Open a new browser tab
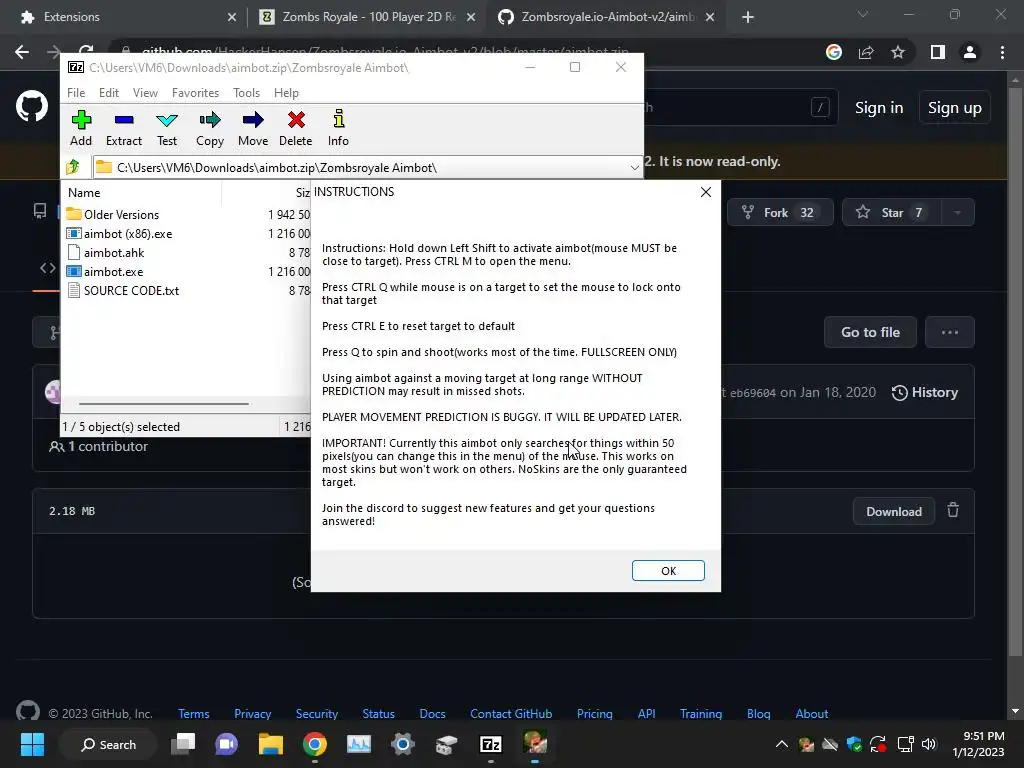This screenshot has width=1024, height=768. click(748, 18)
